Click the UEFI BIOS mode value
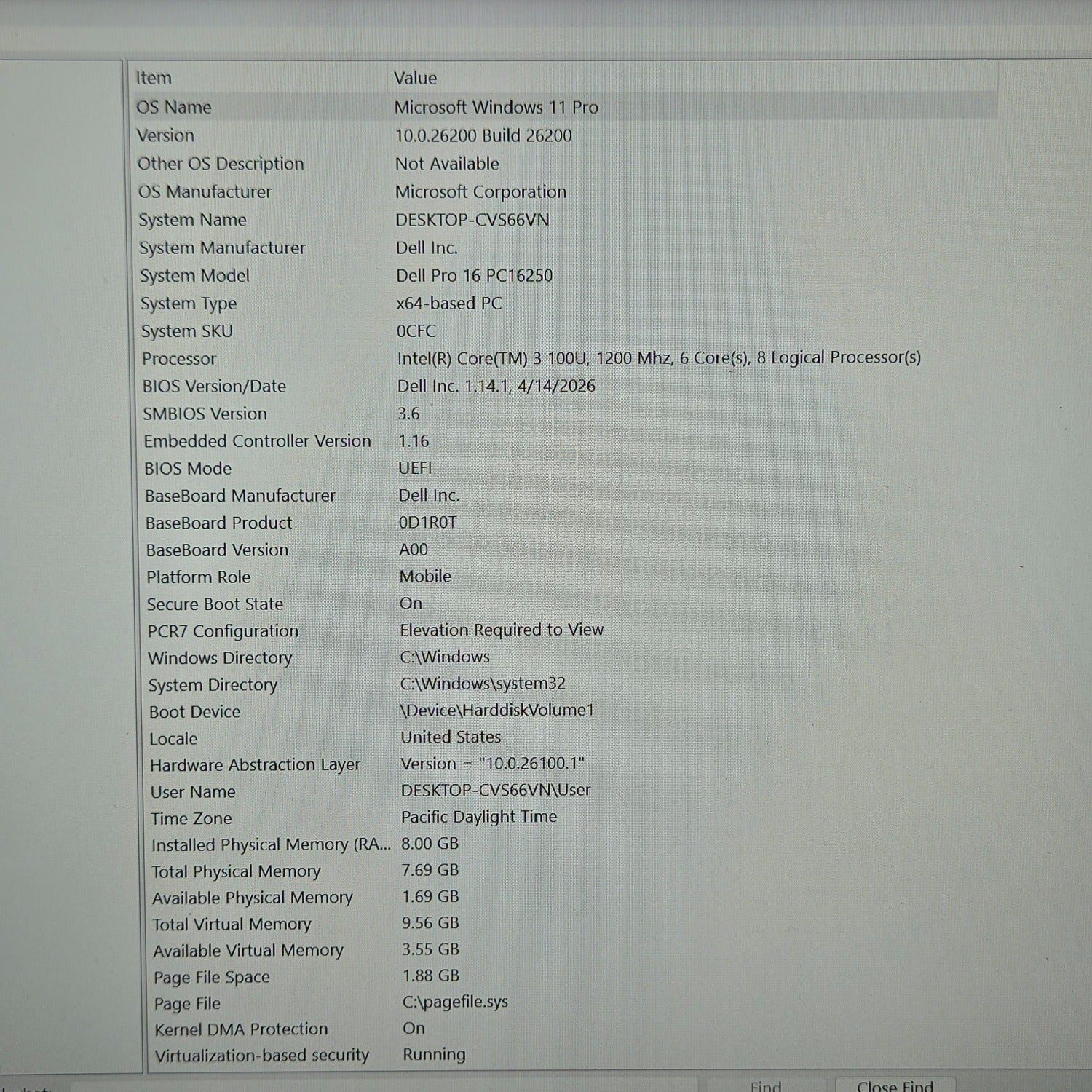1092x1092 pixels. click(x=415, y=468)
